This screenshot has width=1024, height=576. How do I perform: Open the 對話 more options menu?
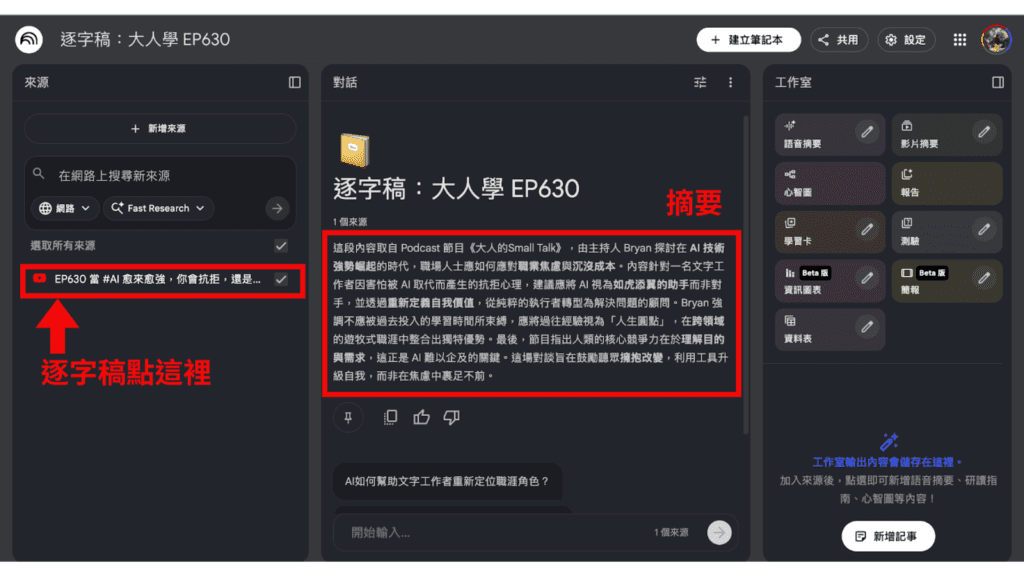point(730,82)
